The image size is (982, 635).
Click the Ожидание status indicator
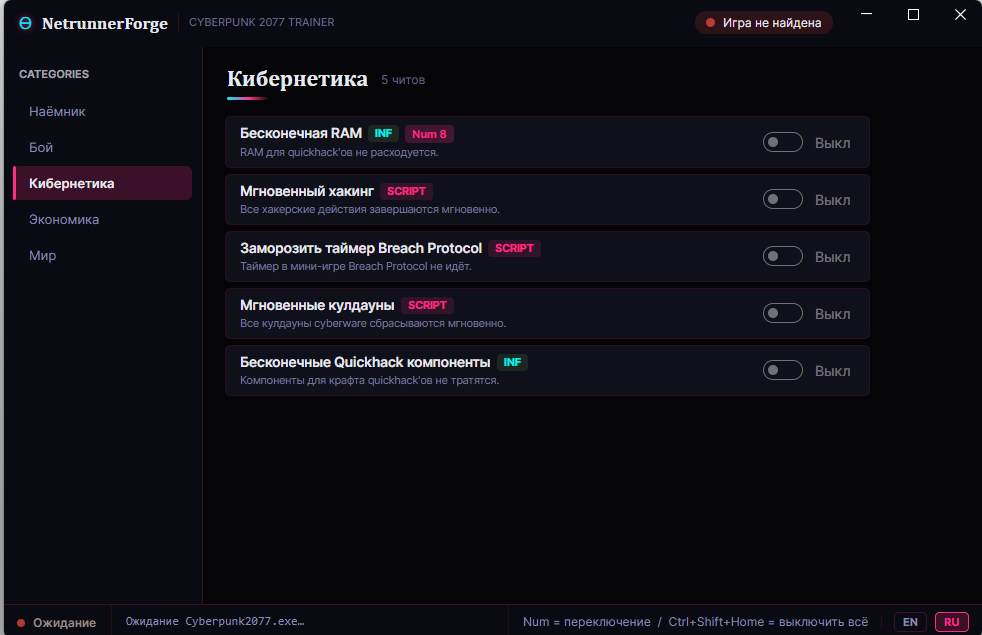[x=56, y=622]
